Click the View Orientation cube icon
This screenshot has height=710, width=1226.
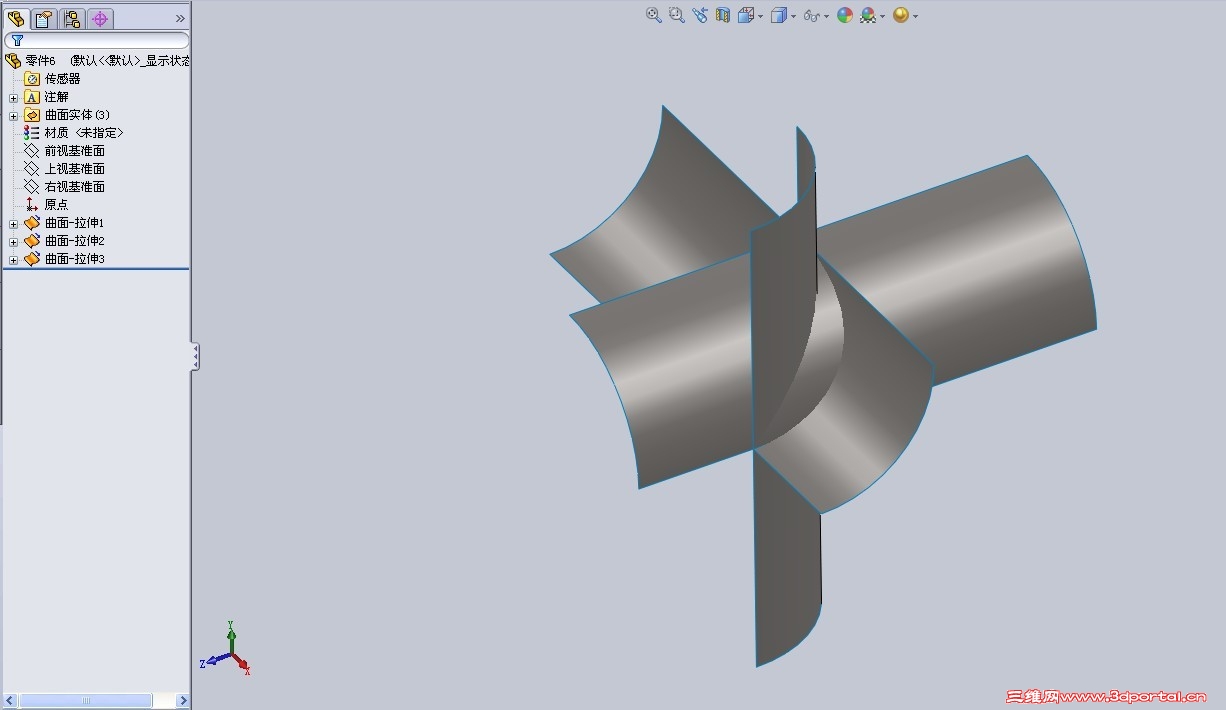745,15
